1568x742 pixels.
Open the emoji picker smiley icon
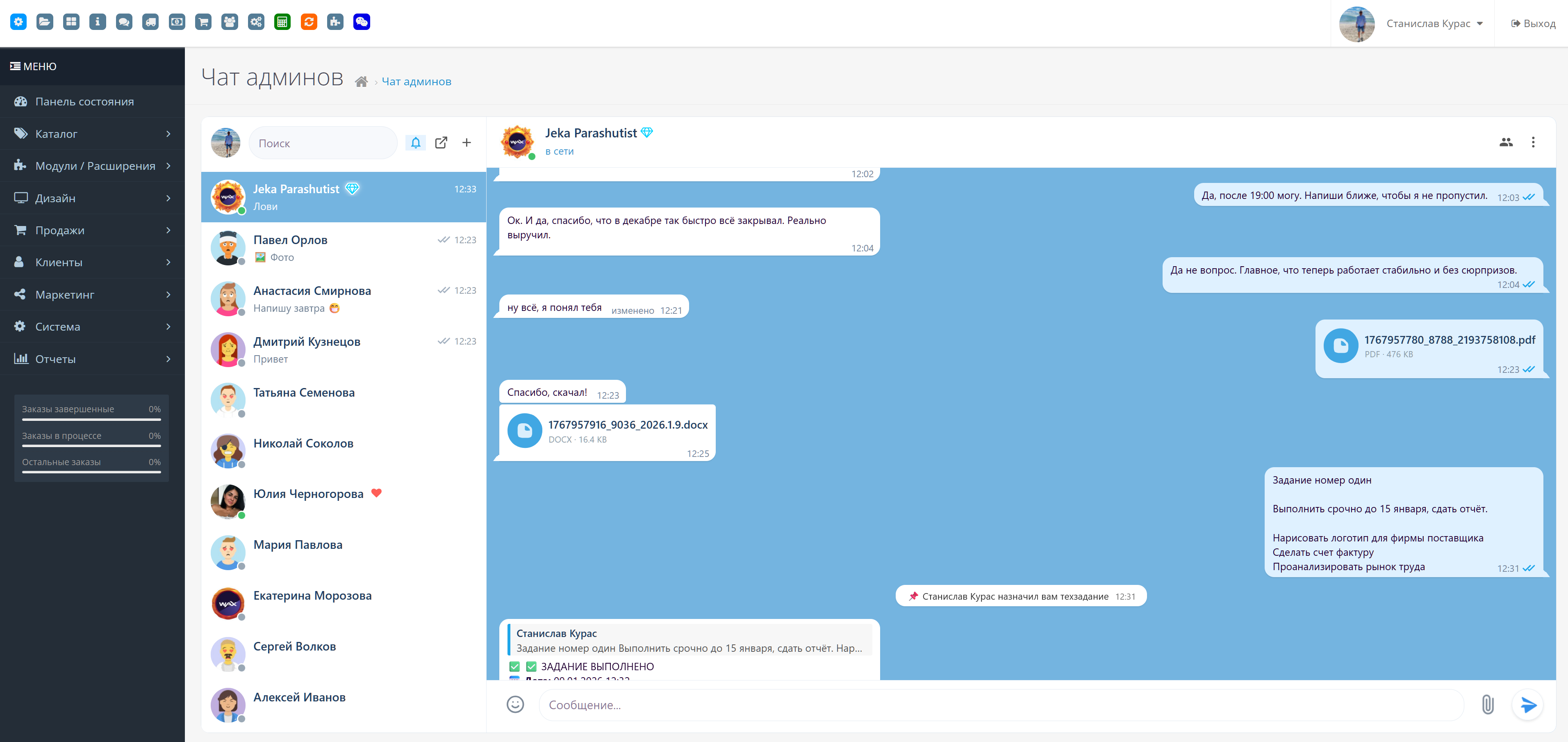coord(515,705)
